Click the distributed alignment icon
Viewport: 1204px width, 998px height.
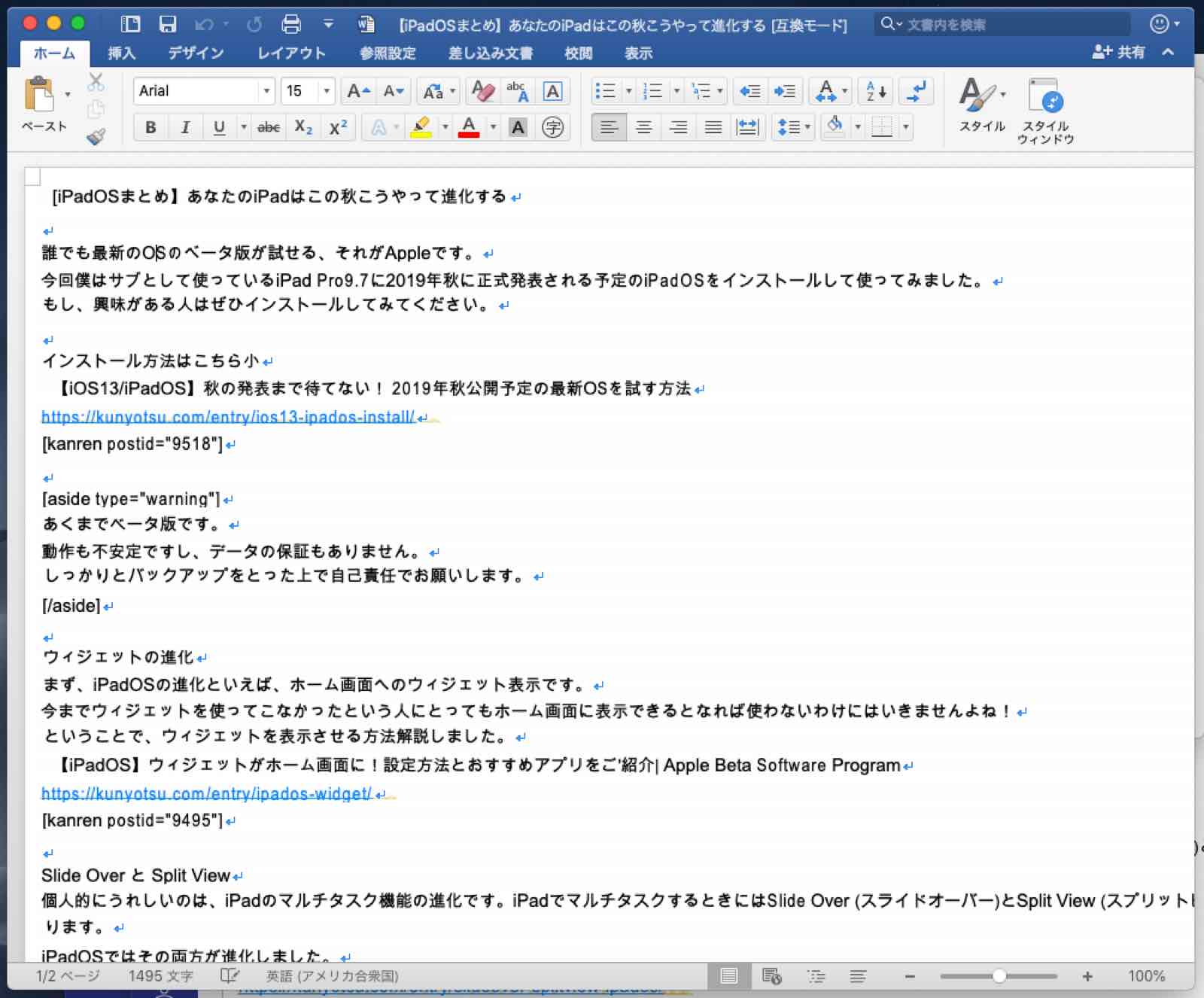point(748,128)
